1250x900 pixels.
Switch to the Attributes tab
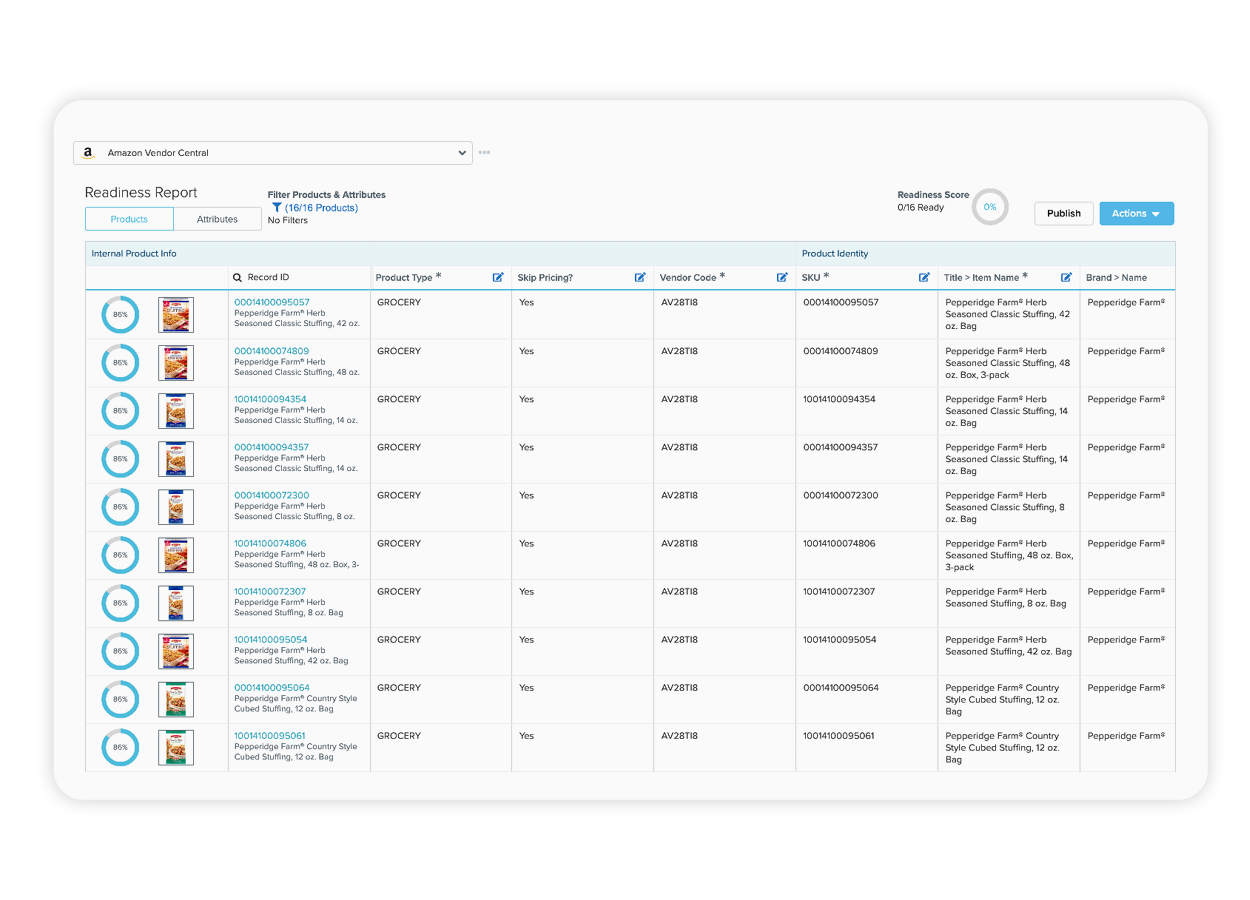coord(217,219)
